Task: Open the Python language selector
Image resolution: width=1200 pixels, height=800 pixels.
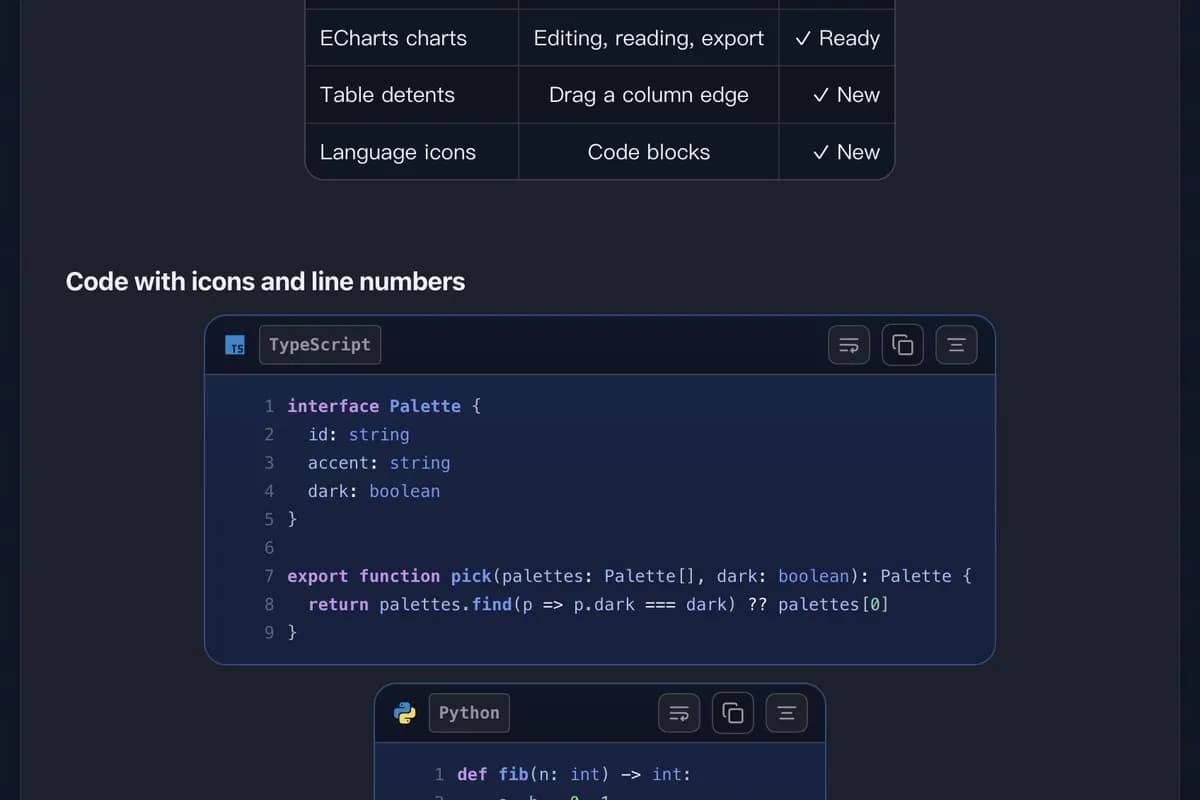Action: click(x=469, y=713)
